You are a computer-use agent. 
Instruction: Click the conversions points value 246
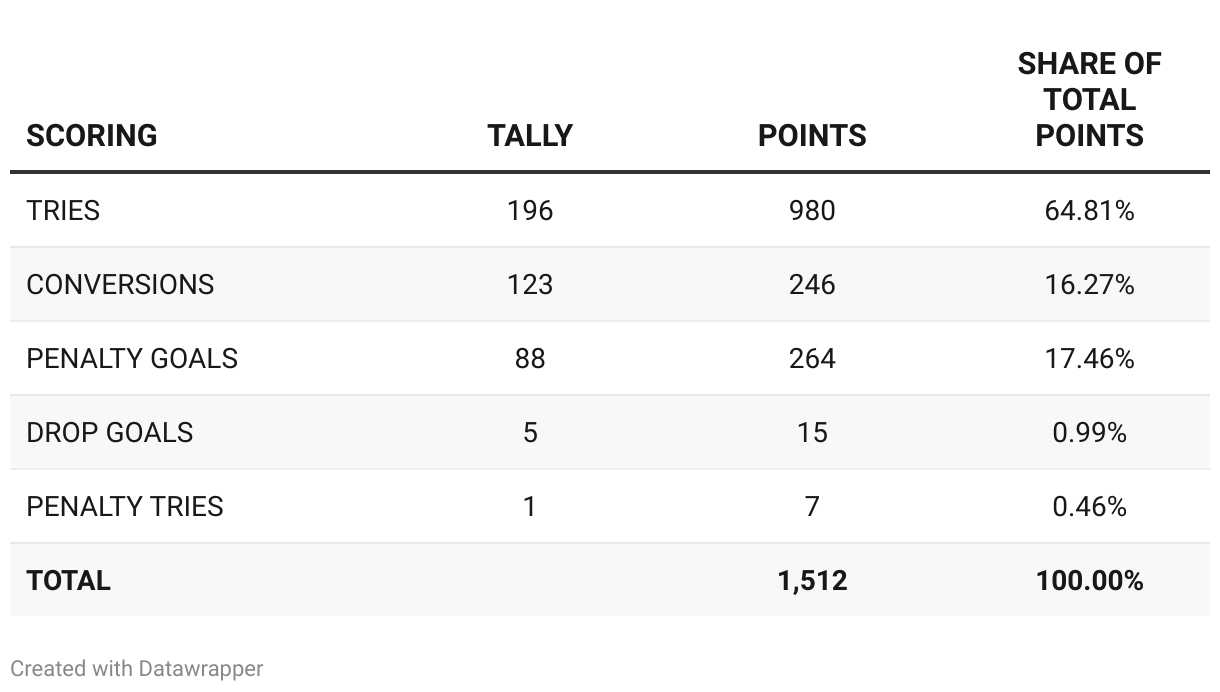tap(811, 285)
